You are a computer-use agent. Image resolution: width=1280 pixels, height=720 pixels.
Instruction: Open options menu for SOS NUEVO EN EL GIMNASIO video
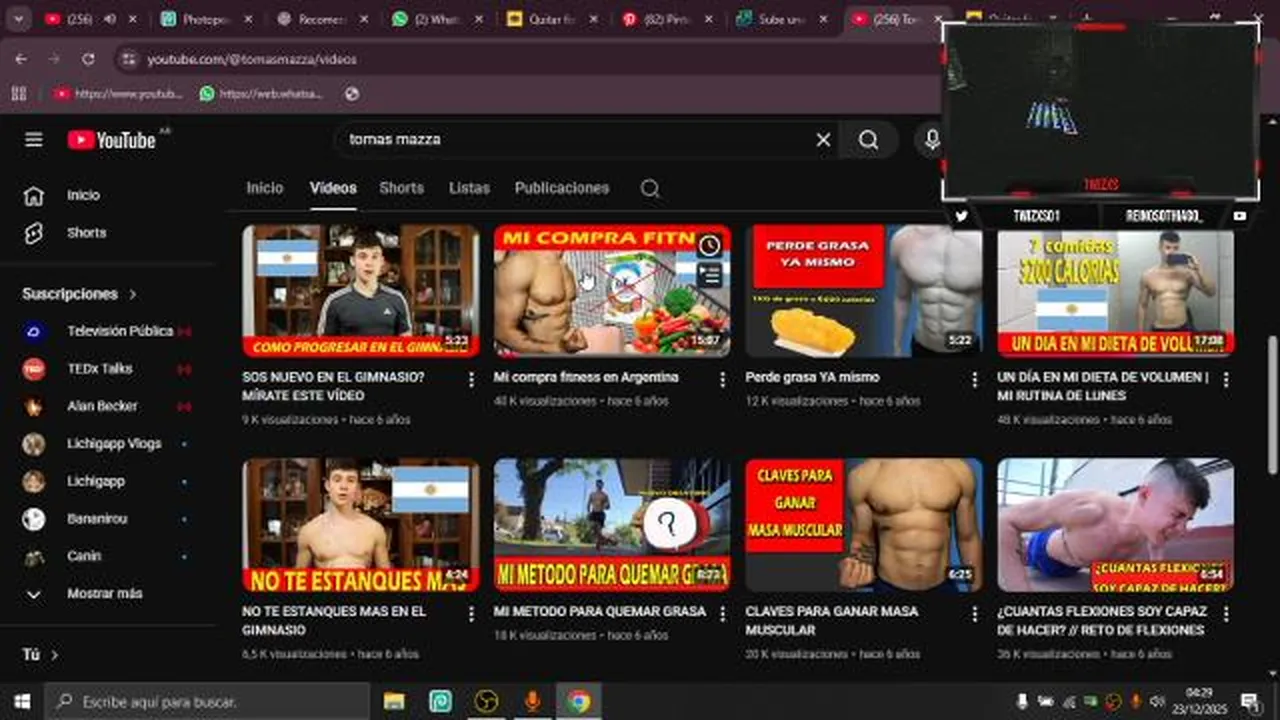click(x=471, y=379)
